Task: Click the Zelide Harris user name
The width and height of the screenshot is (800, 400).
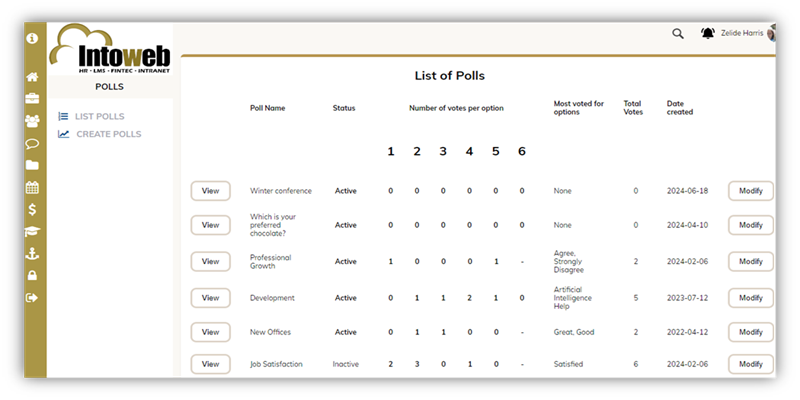Action: 742,33
